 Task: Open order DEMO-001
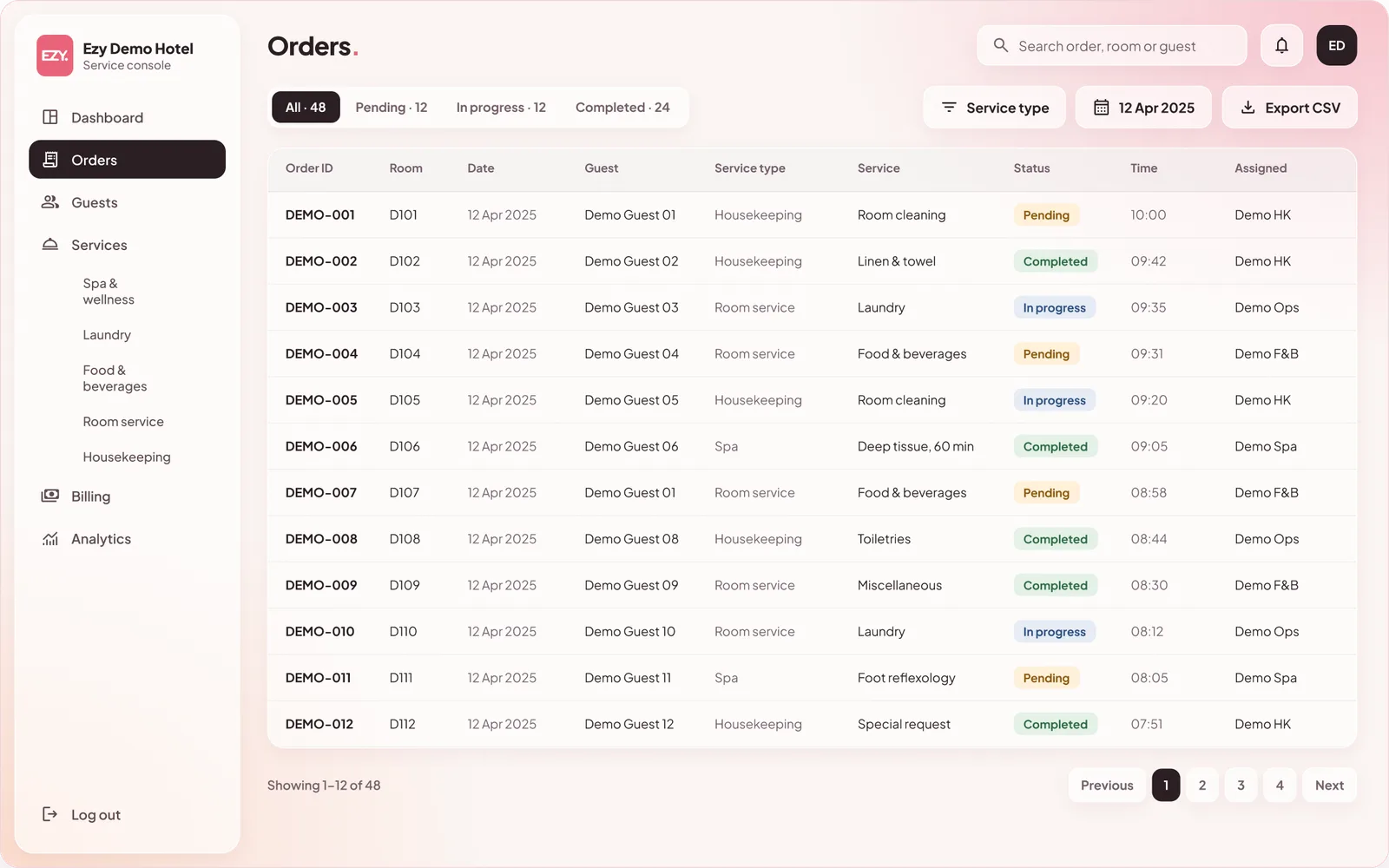319,215
